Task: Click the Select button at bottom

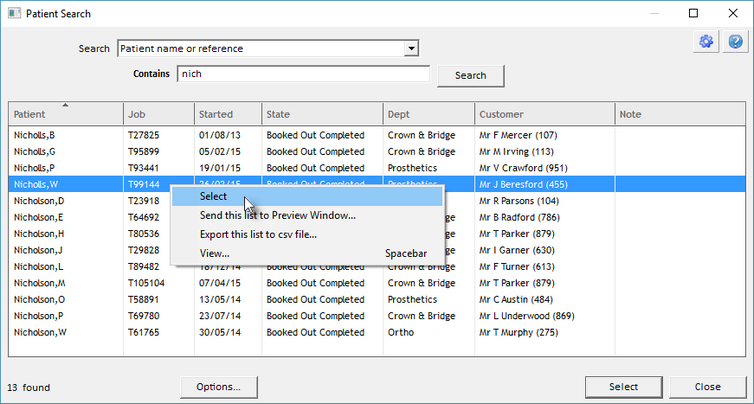Action: [623, 386]
